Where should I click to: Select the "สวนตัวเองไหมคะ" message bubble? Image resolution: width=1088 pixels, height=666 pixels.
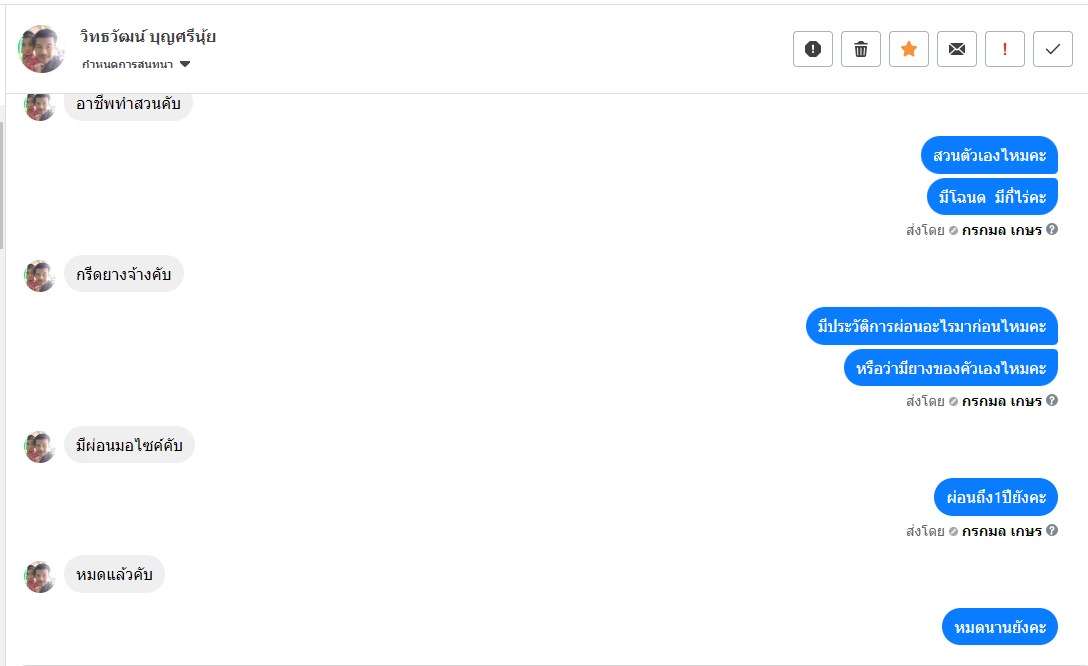click(x=989, y=155)
